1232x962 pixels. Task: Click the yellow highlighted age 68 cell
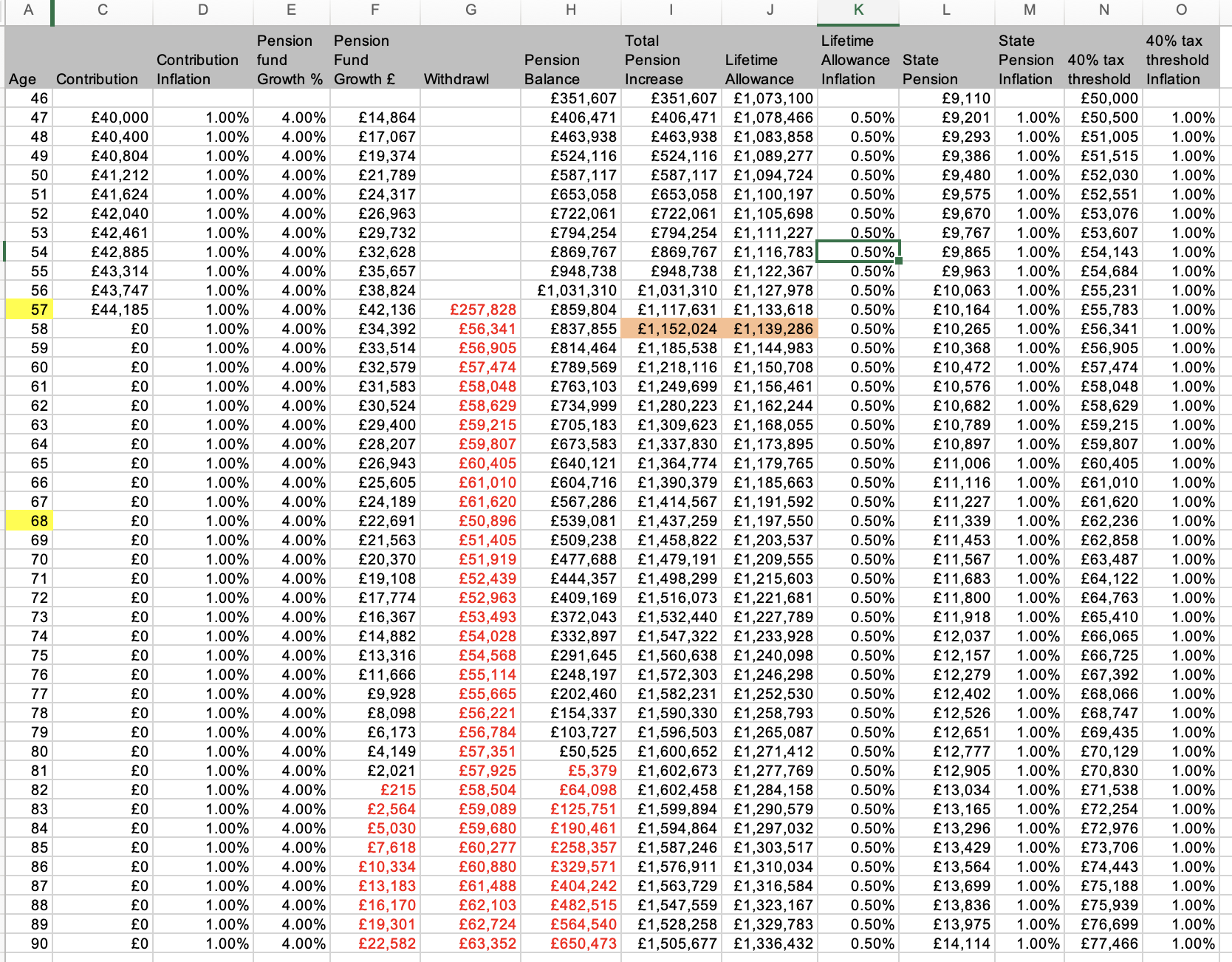[28, 521]
